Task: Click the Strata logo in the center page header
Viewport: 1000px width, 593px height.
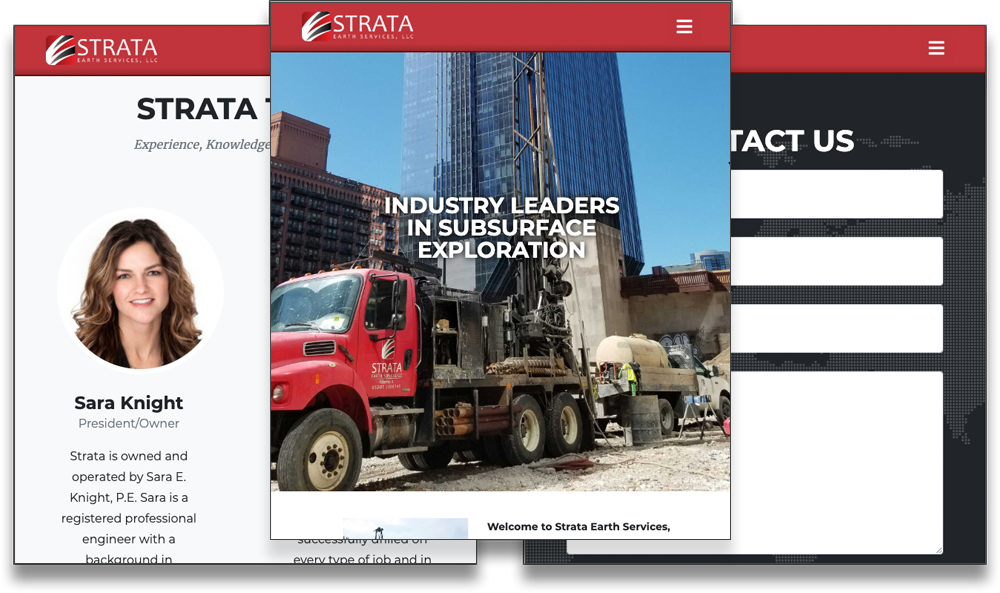Action: tap(358, 25)
